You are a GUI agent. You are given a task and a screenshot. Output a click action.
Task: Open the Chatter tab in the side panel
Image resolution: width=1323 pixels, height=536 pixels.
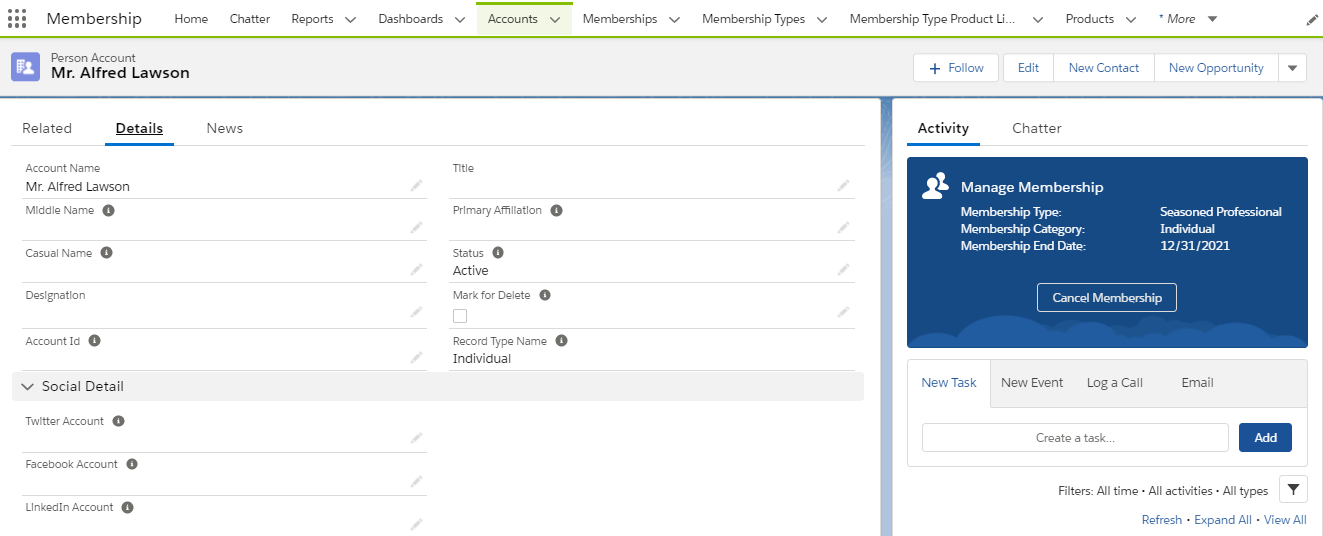point(1036,128)
